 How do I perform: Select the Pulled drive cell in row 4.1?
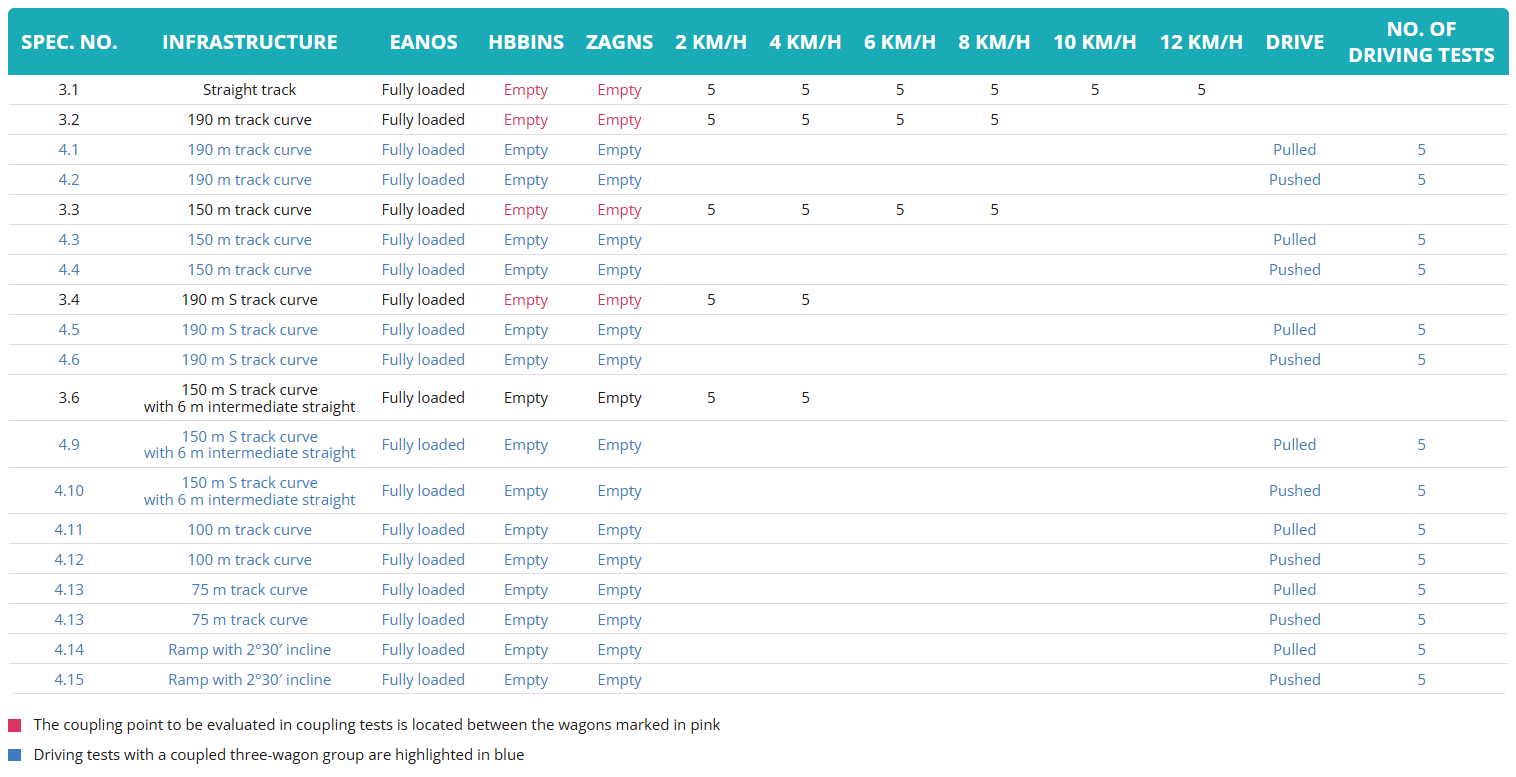[1294, 150]
